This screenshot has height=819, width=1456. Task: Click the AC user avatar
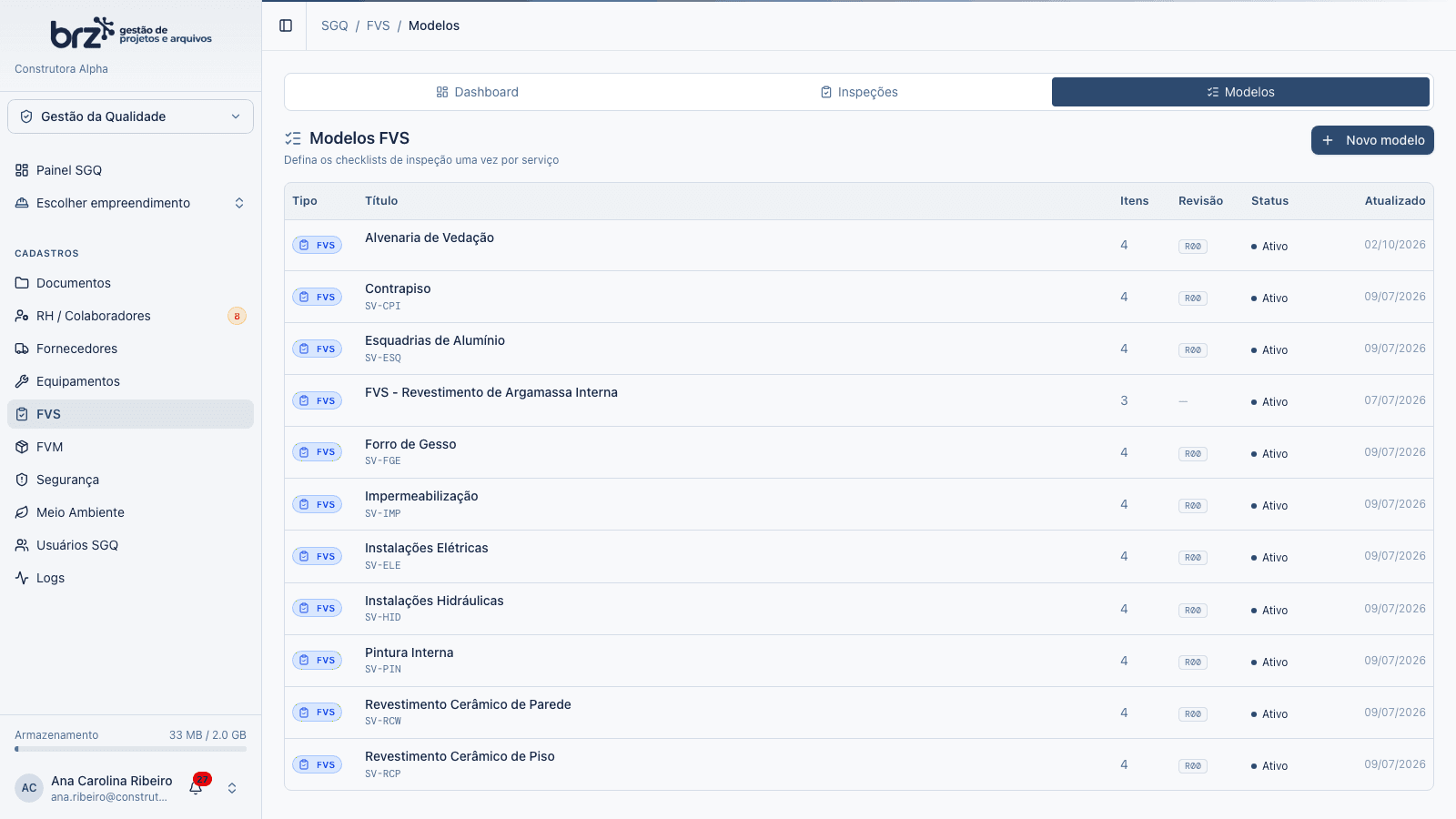[29, 788]
